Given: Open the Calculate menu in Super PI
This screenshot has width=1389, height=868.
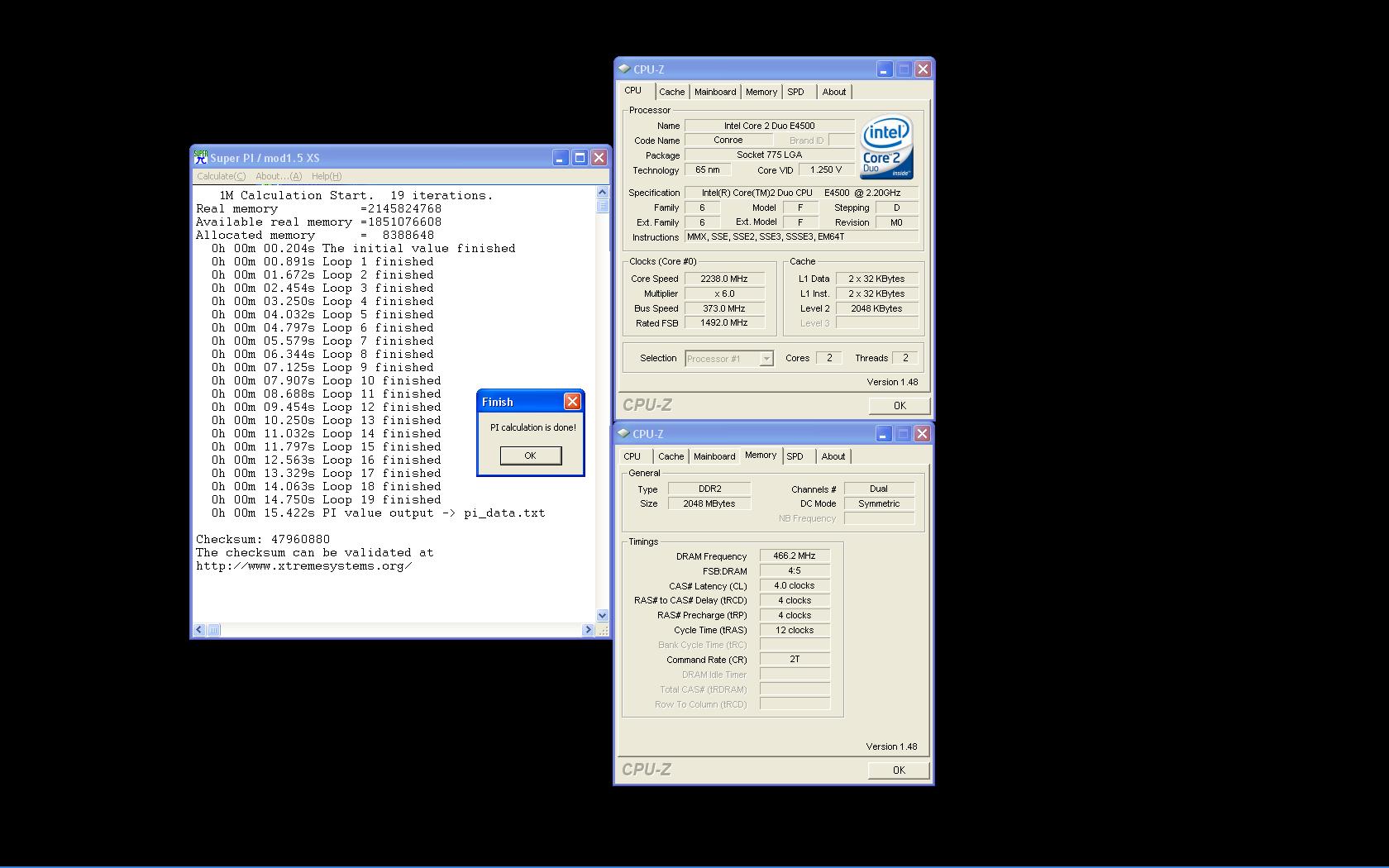Looking at the screenshot, I should click(221, 176).
